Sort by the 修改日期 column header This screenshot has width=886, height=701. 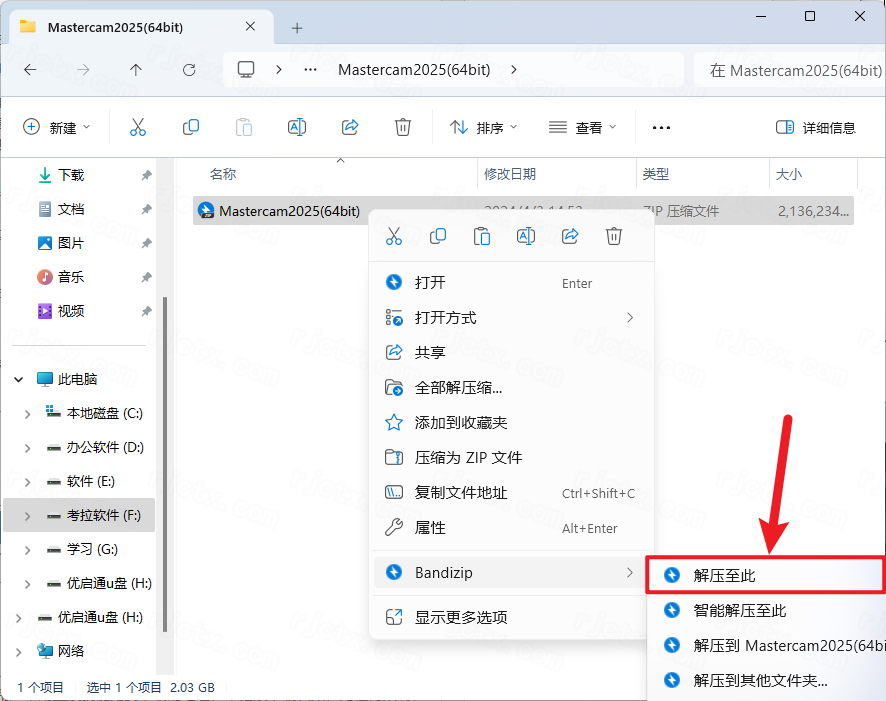tap(510, 174)
